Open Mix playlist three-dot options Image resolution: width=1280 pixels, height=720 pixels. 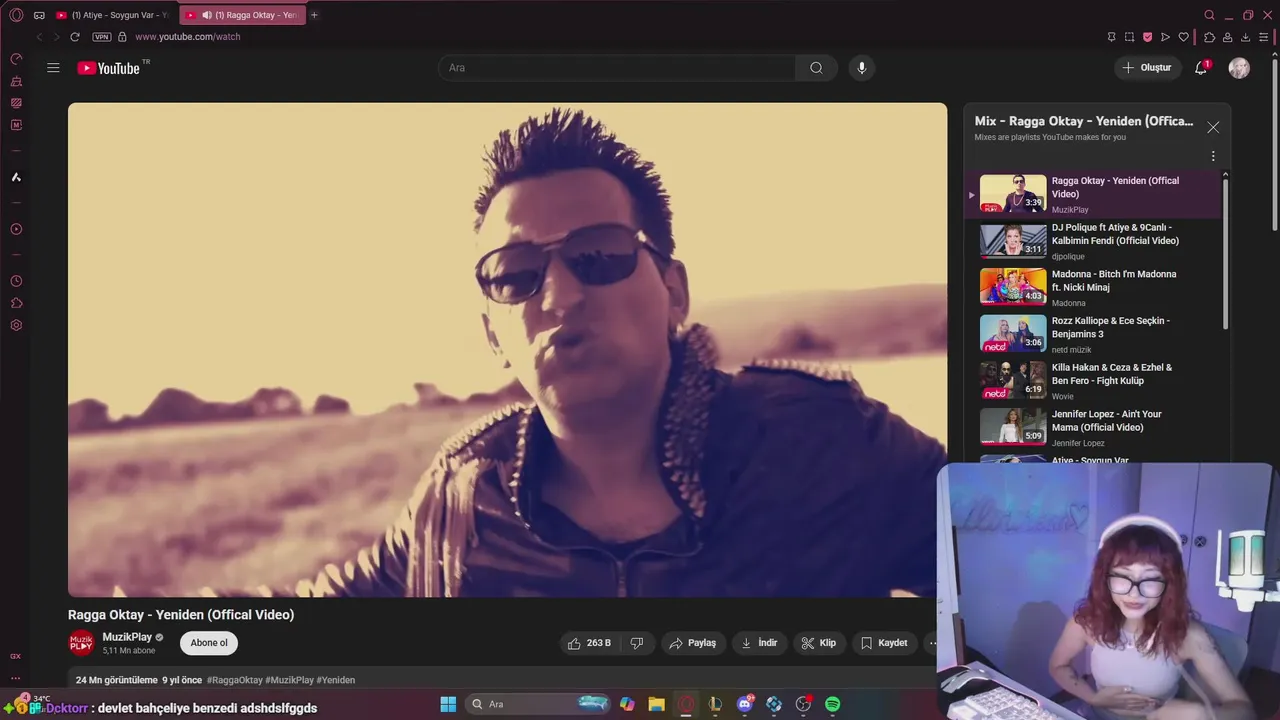[1213, 157]
